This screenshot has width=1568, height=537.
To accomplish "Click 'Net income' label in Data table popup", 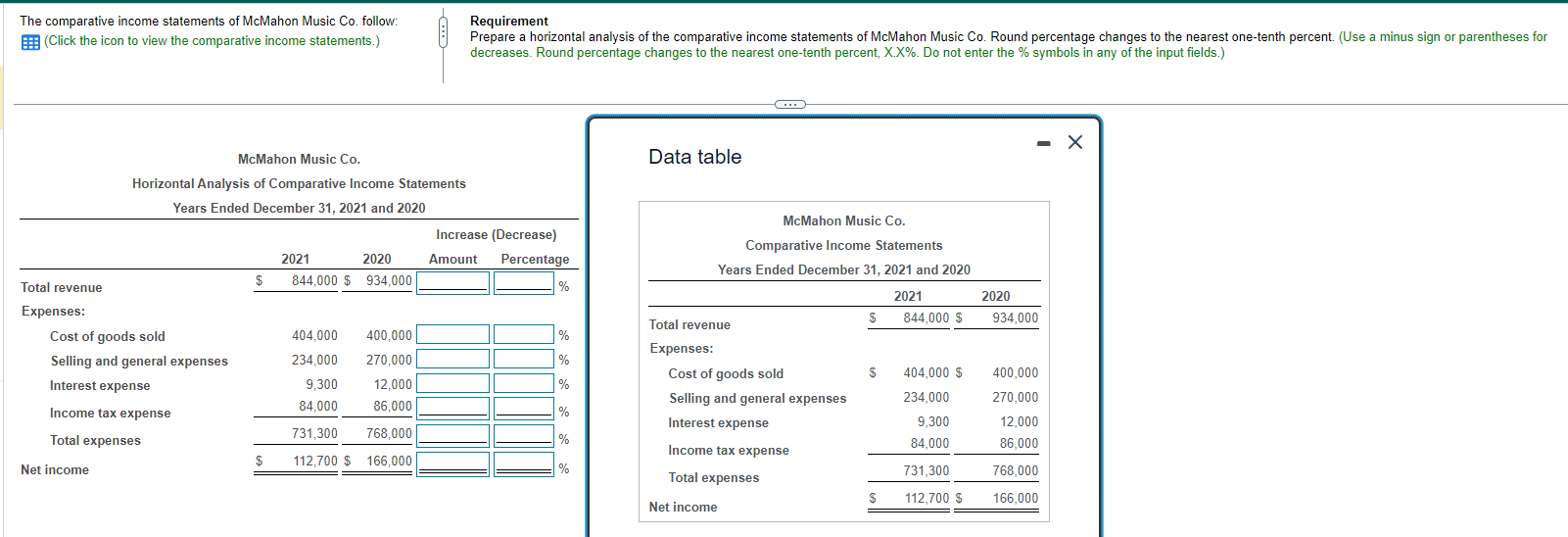I will (x=683, y=507).
